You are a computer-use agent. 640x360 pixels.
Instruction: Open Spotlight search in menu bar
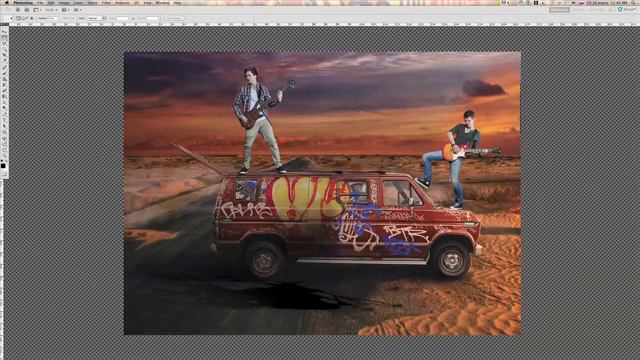634,3
